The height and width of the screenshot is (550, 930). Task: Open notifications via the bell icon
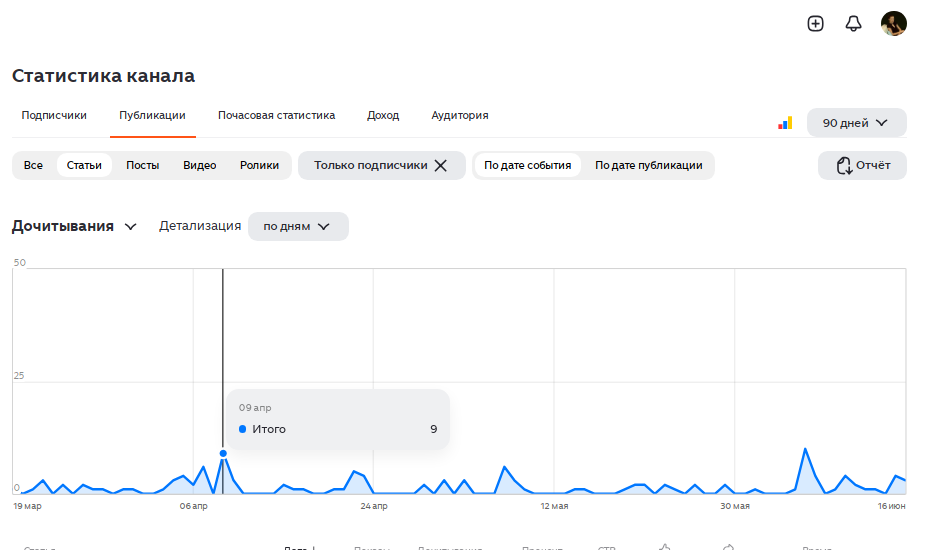853,24
